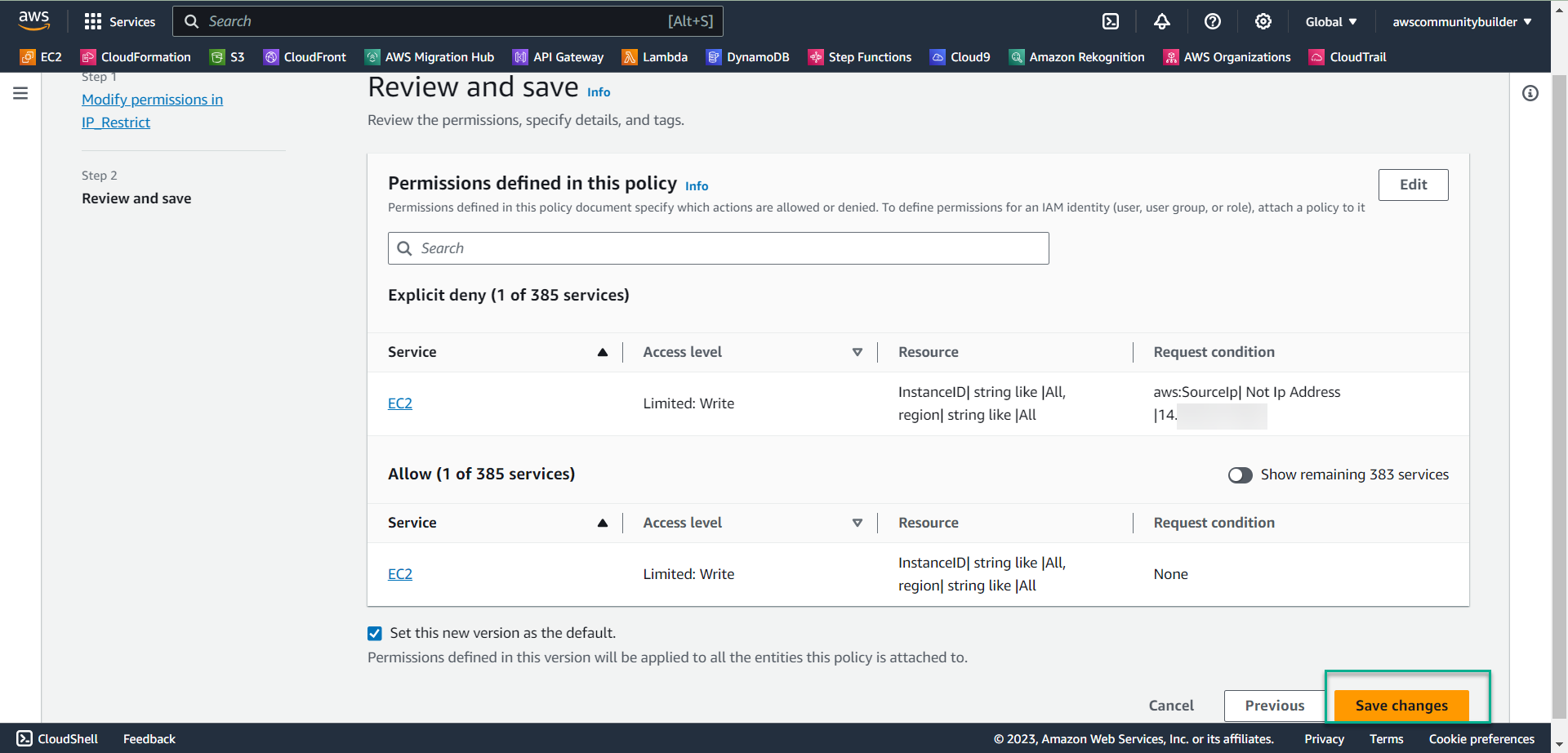
Task: Open EC2 link in Allow table
Action: (400, 574)
